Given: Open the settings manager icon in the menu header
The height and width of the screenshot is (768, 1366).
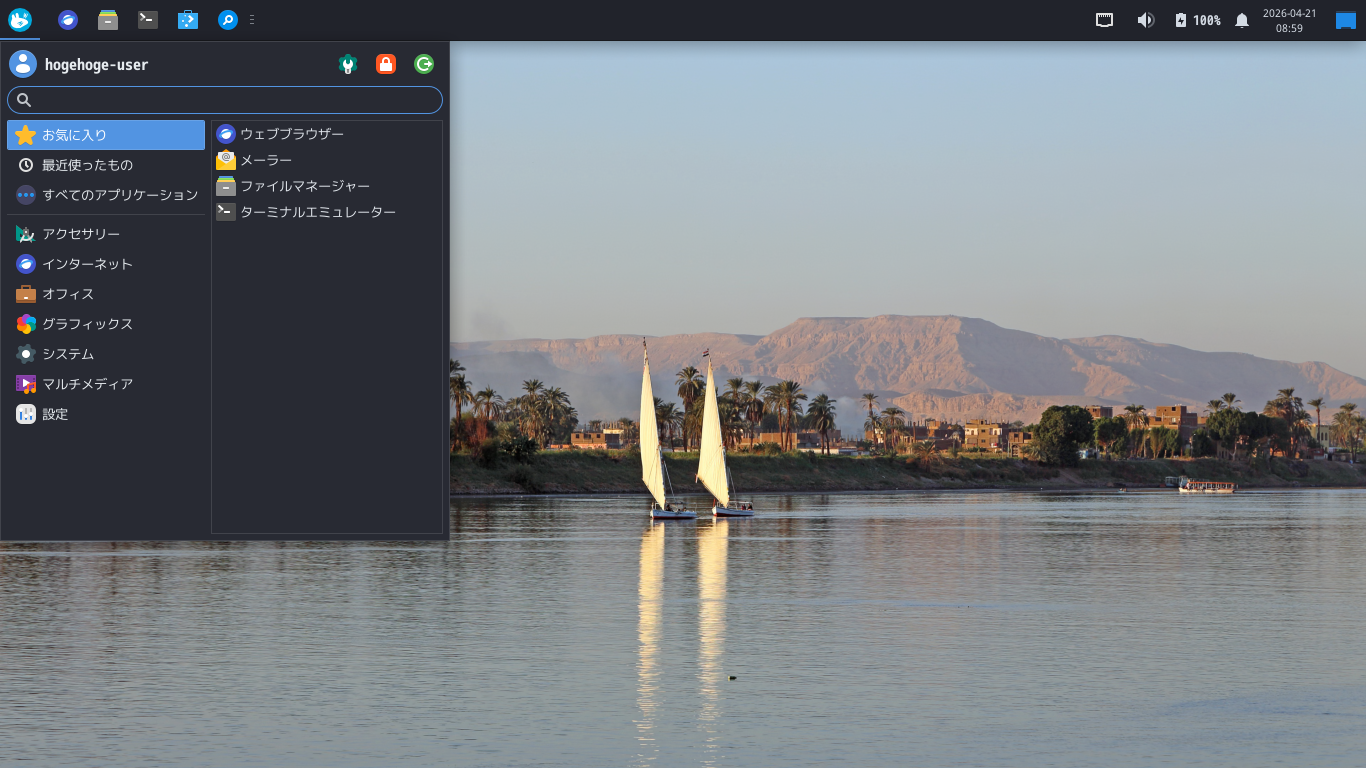Looking at the screenshot, I should coord(348,64).
